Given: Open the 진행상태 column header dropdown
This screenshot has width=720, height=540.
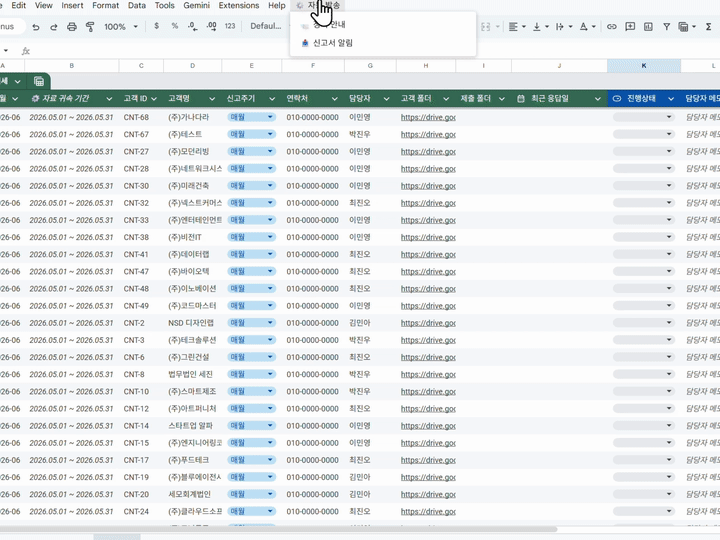Looking at the screenshot, I should (x=671, y=99).
